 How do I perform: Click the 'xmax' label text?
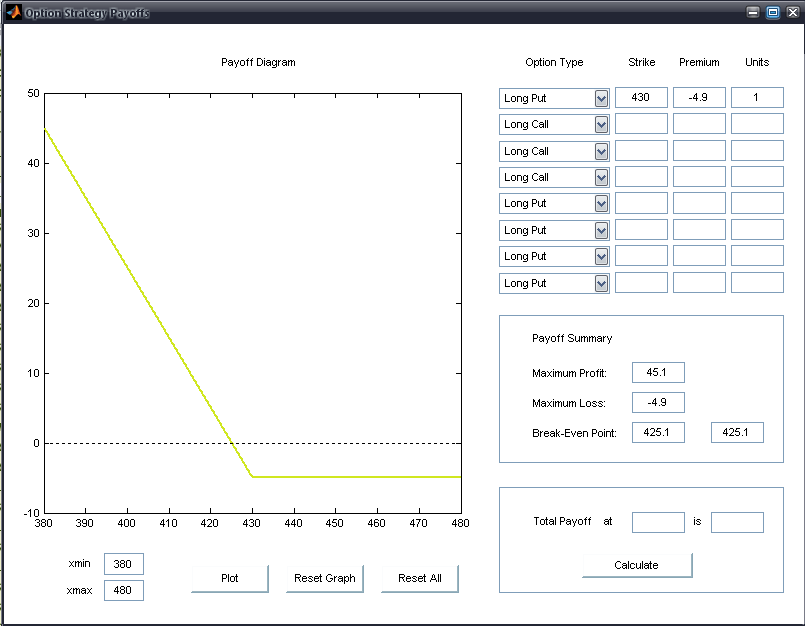(80, 591)
